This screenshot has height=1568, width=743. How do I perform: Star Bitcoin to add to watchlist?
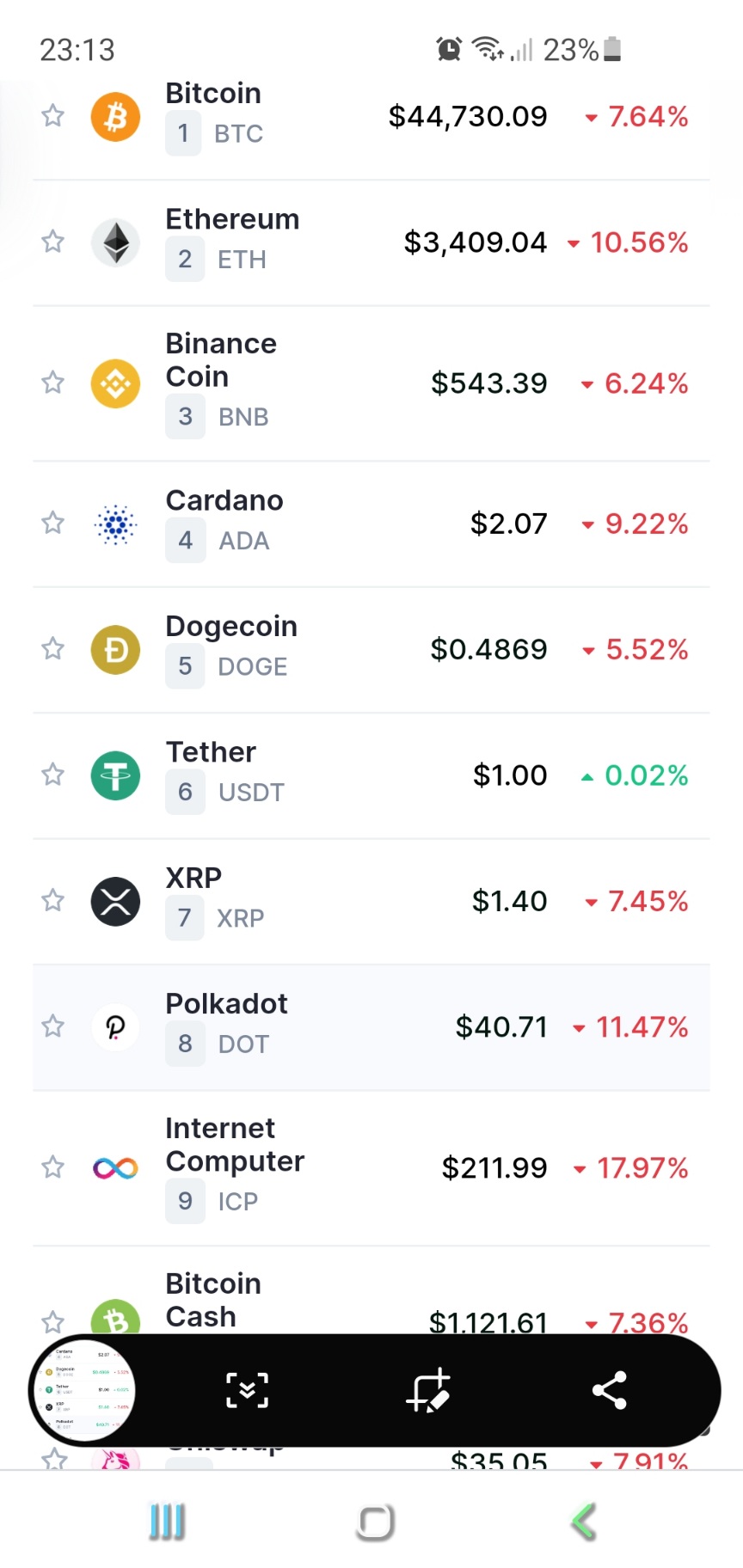[53, 115]
